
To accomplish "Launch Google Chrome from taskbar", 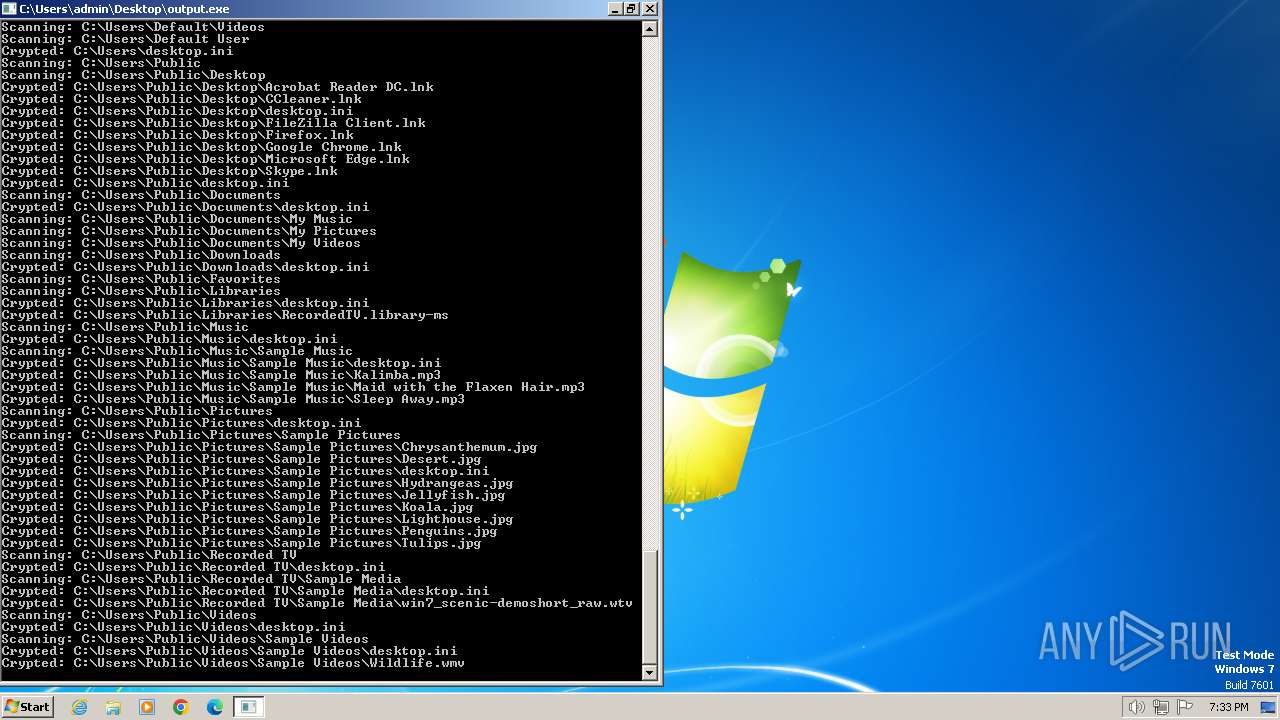I will 181,707.
